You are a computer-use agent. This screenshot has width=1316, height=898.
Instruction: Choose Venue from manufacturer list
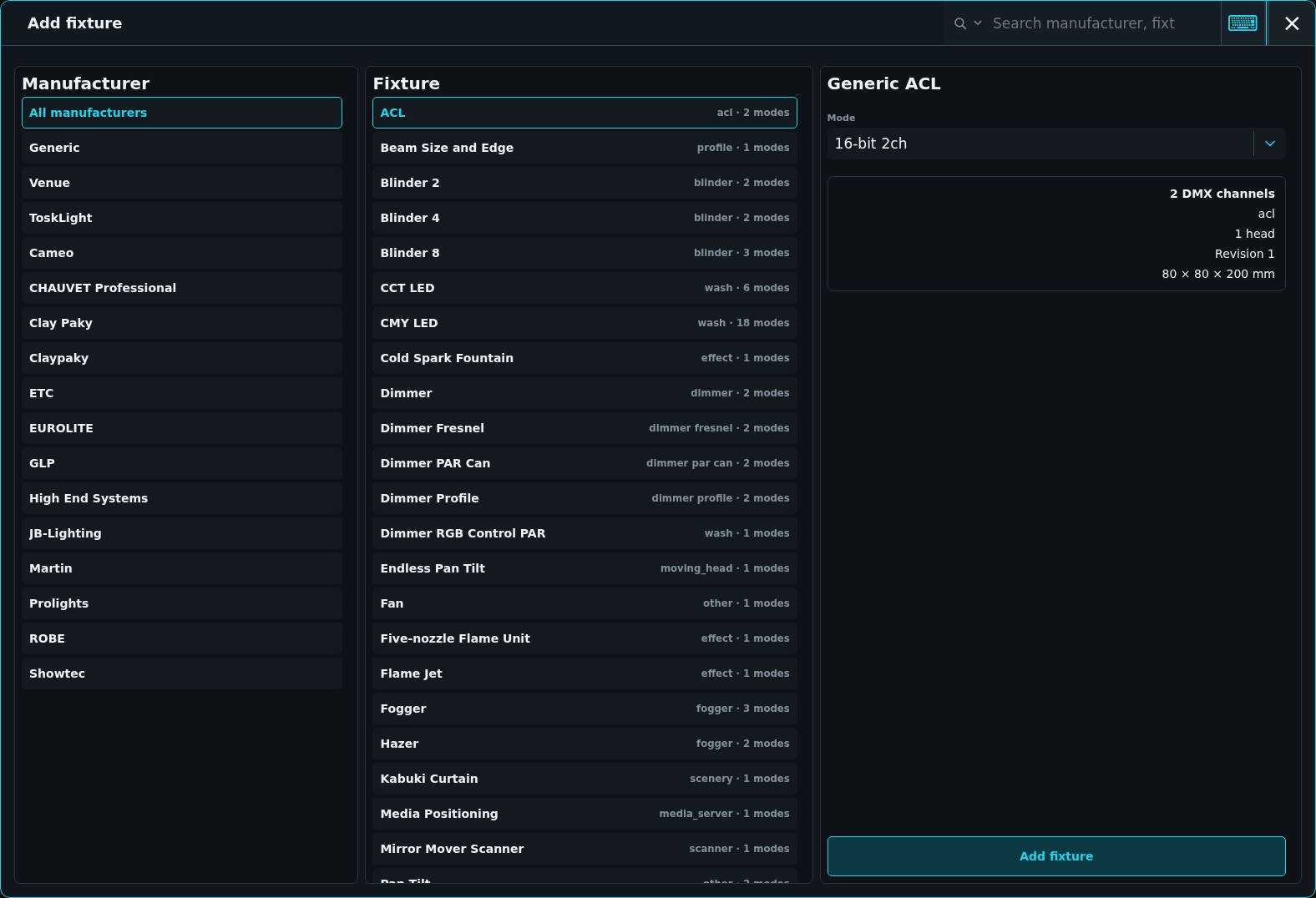(182, 183)
